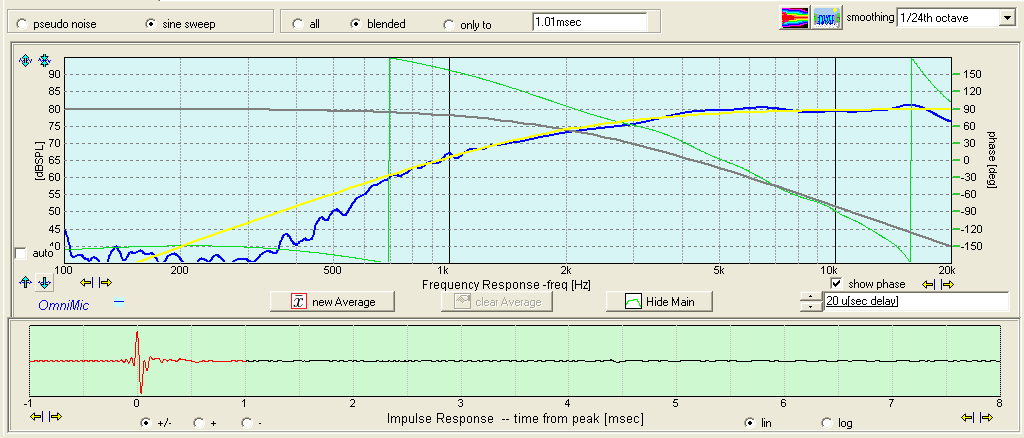1024x438 pixels.
Task: Click yellow left arrow under impulse response start
Action: click(37, 417)
